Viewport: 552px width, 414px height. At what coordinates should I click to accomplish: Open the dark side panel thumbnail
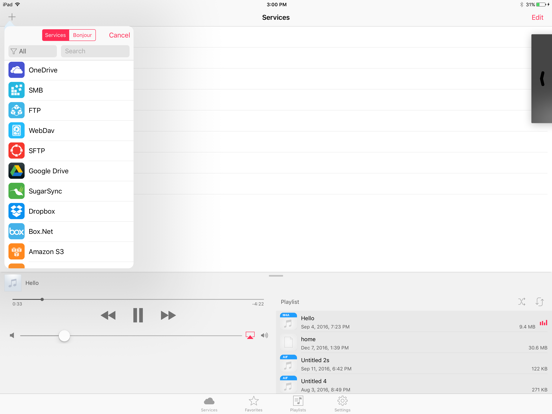coord(541,79)
